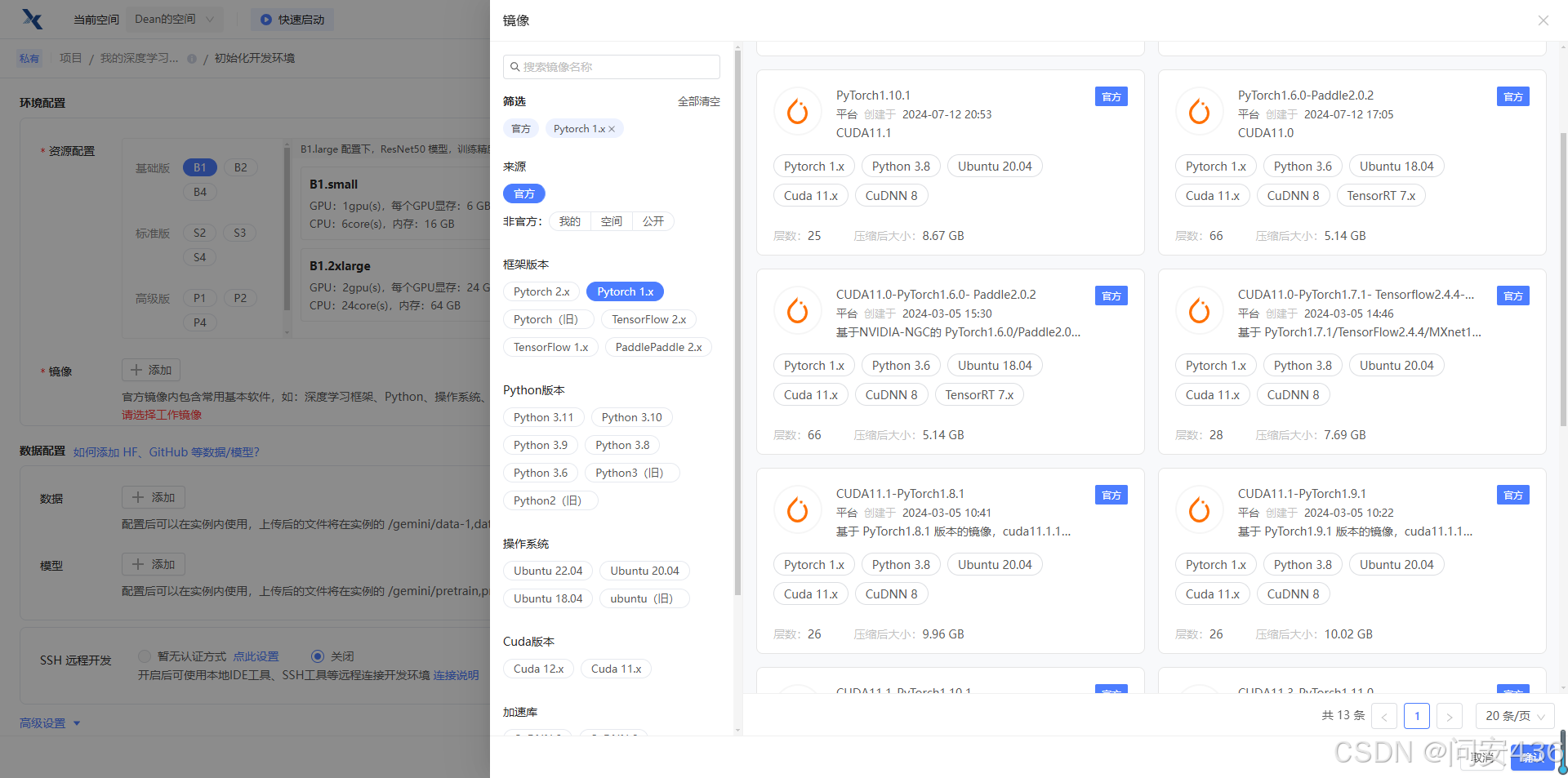Toggle the Python2 (旧) version filter
Viewport: 1568px width, 778px height.
tap(550, 500)
